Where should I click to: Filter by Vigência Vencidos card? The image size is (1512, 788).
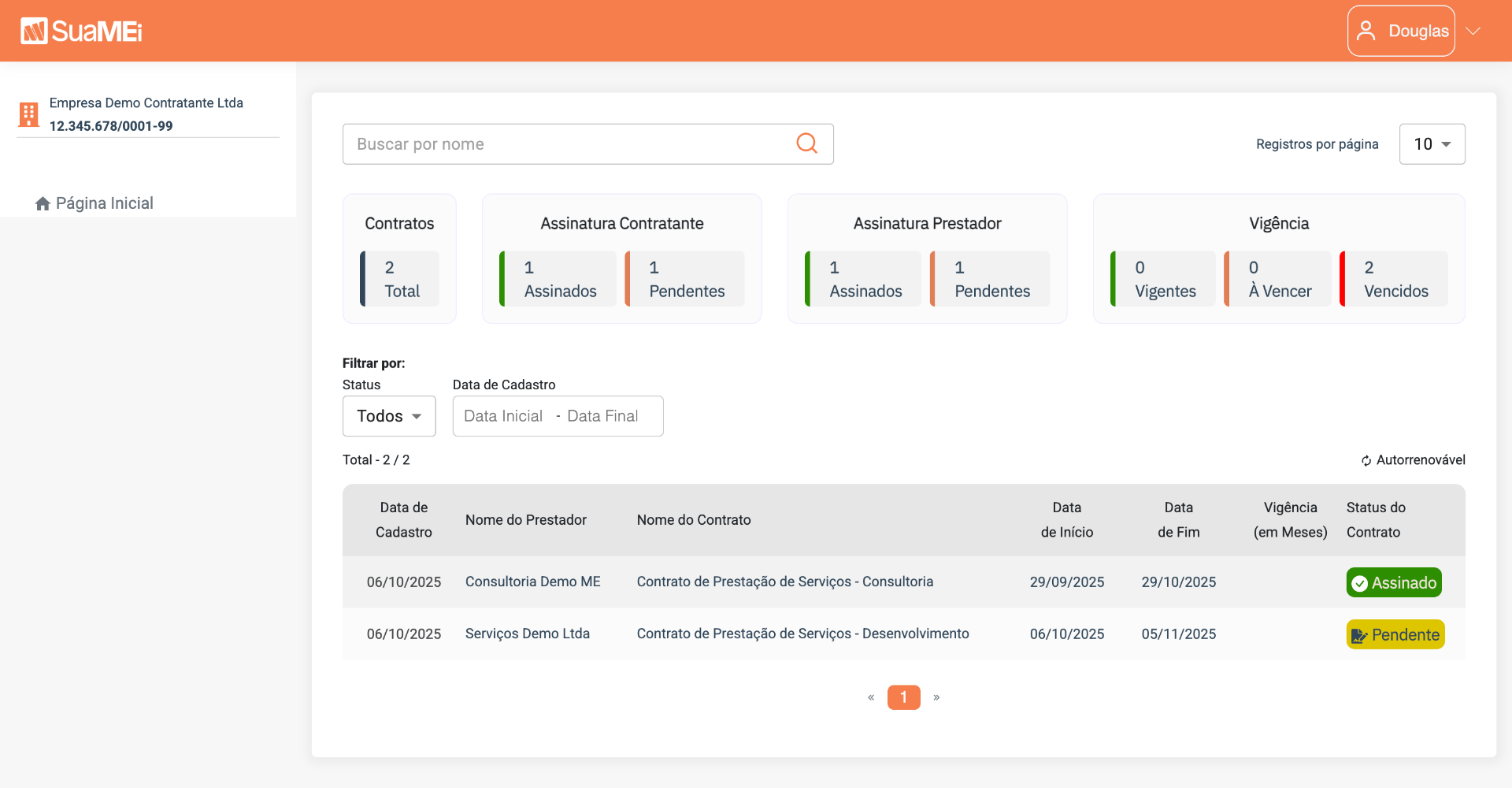pyautogui.click(x=1394, y=279)
